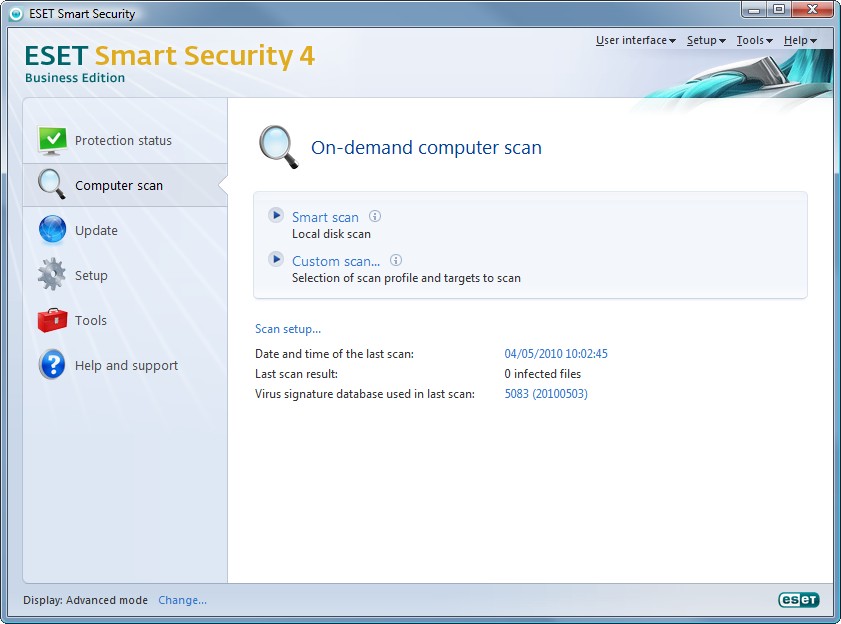Open the Help dropdown menu at top
Viewport: 841px width, 624px height.
[x=800, y=40]
